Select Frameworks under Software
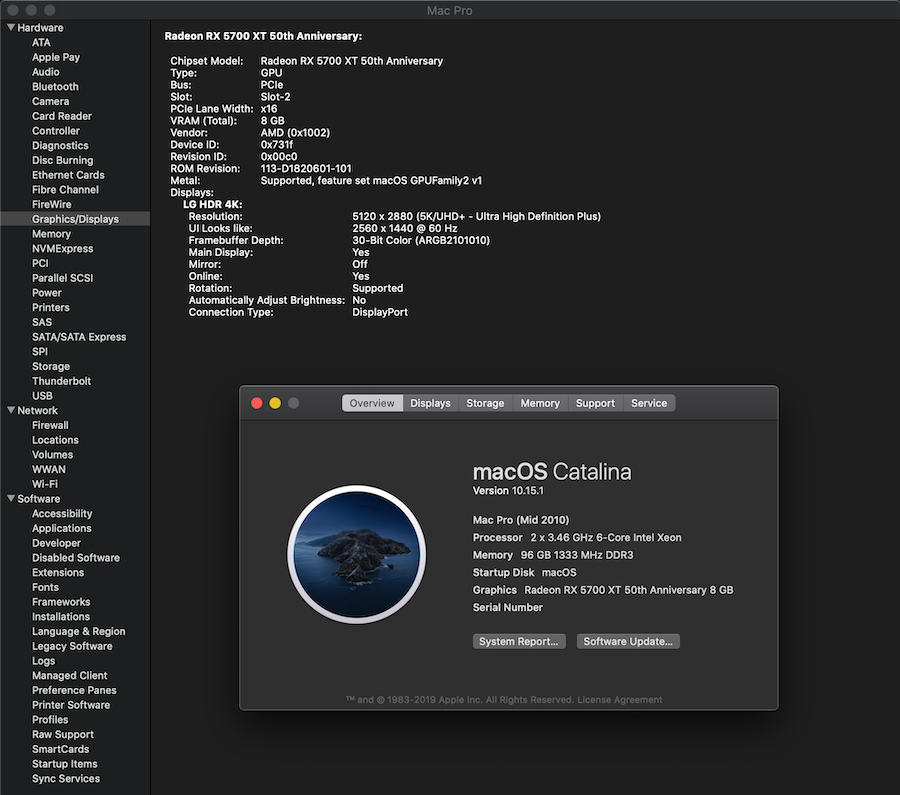The image size is (900, 795). [61, 602]
